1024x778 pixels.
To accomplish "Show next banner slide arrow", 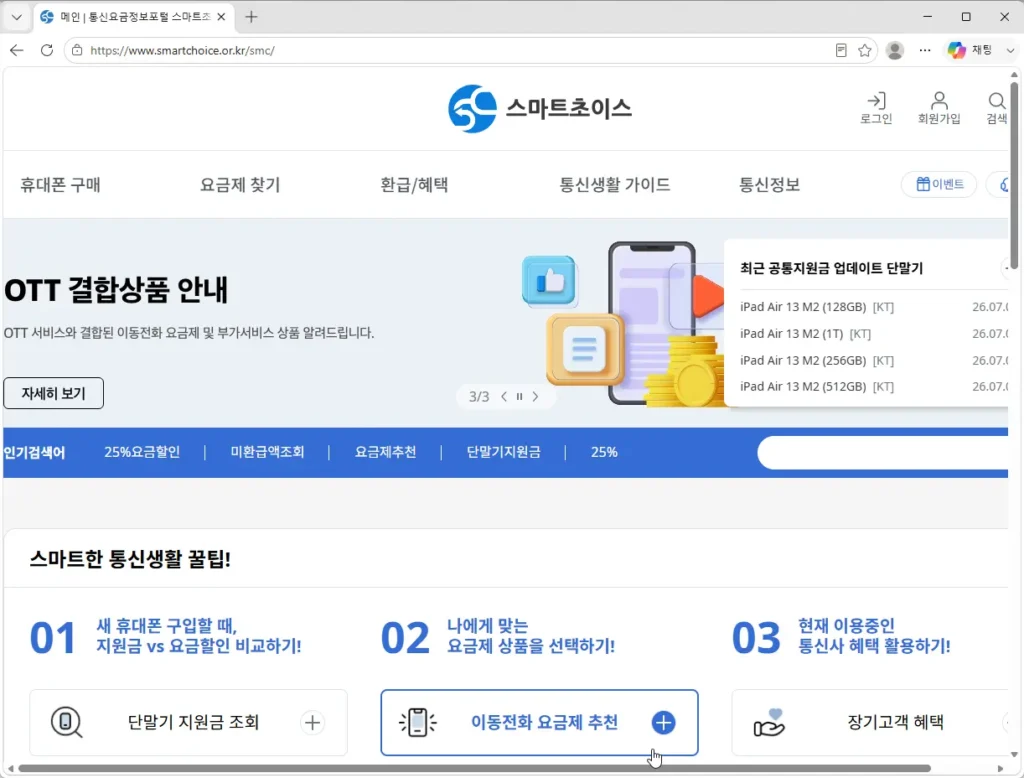I will [x=536, y=397].
